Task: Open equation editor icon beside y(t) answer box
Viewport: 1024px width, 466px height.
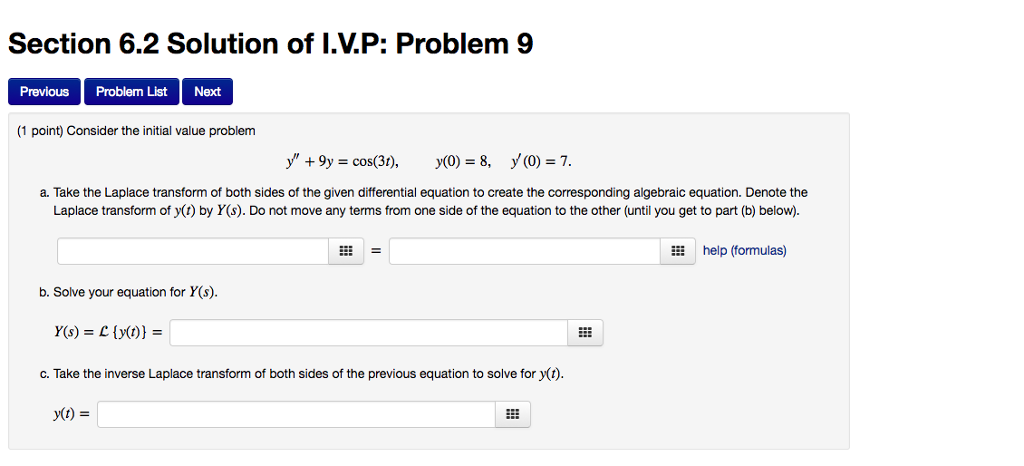Action: [513, 414]
